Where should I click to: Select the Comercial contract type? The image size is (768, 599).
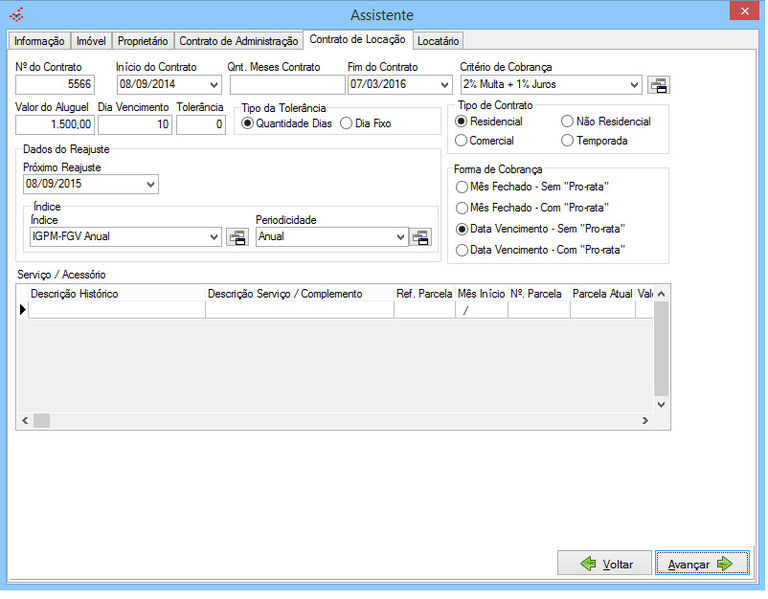coord(461,141)
